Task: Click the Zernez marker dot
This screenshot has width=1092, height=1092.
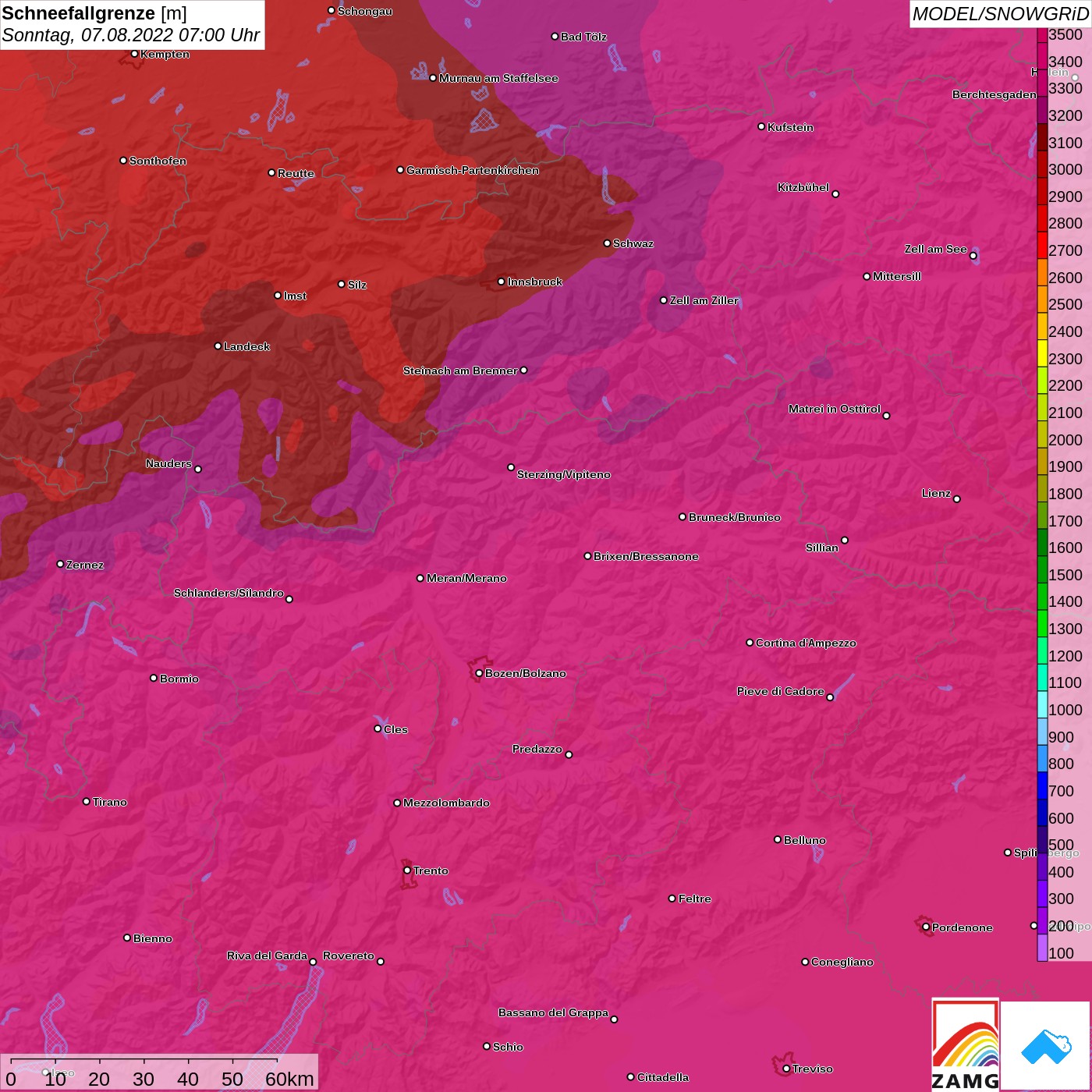Action: pyautogui.click(x=60, y=564)
